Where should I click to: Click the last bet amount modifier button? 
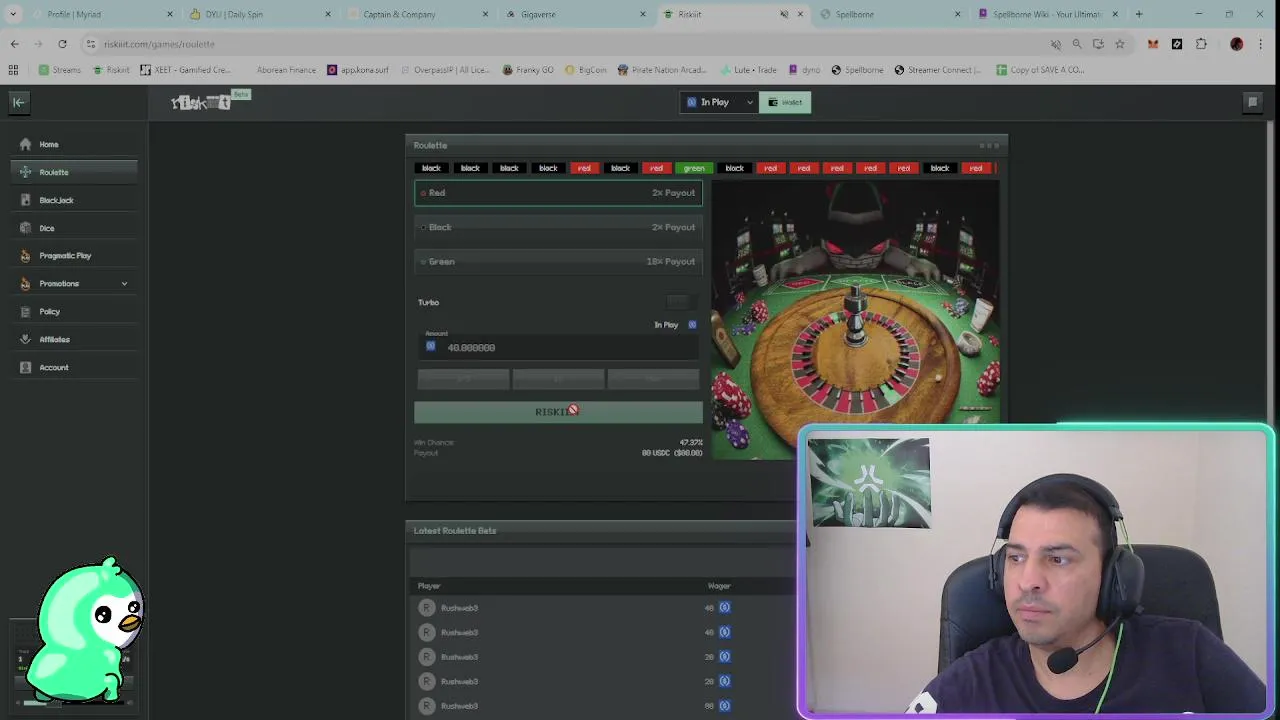pyautogui.click(x=653, y=379)
